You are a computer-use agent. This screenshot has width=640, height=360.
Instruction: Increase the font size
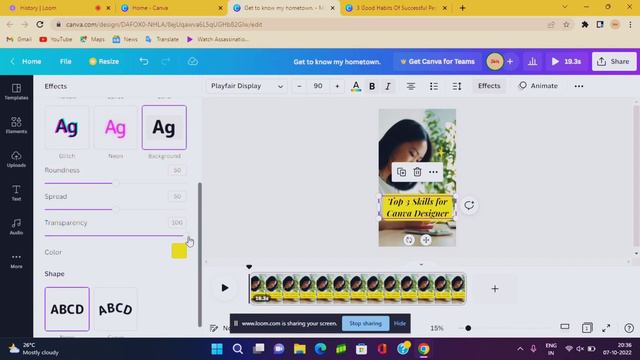point(337,86)
